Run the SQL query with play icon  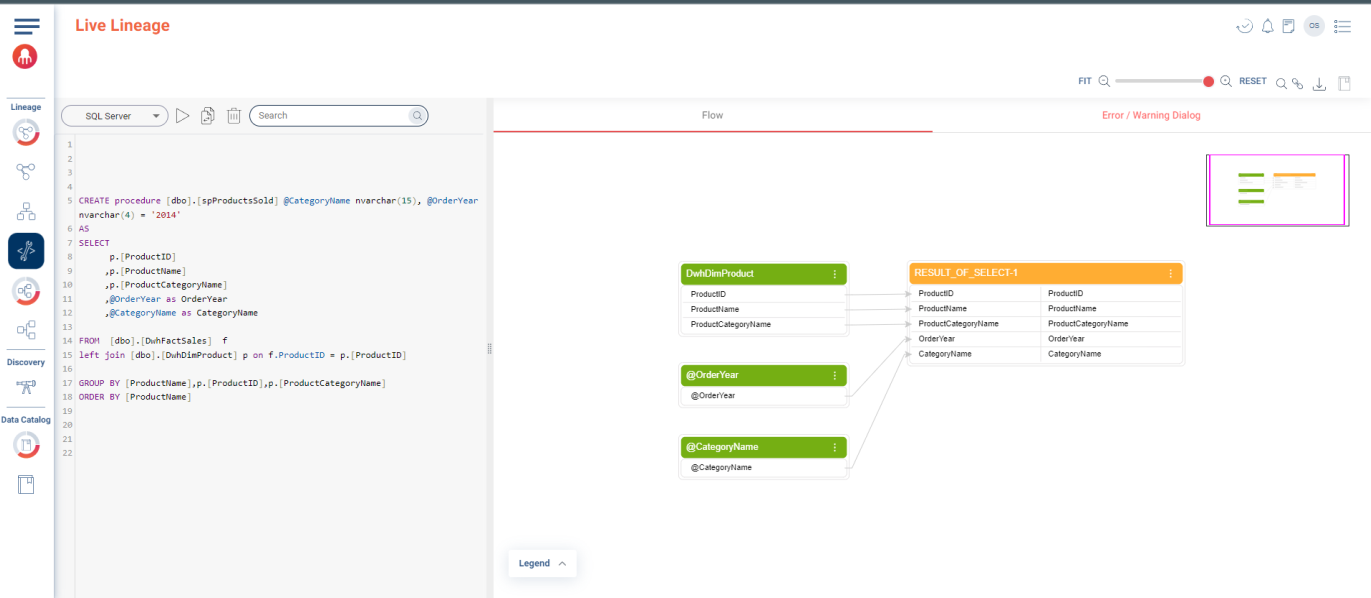click(183, 116)
